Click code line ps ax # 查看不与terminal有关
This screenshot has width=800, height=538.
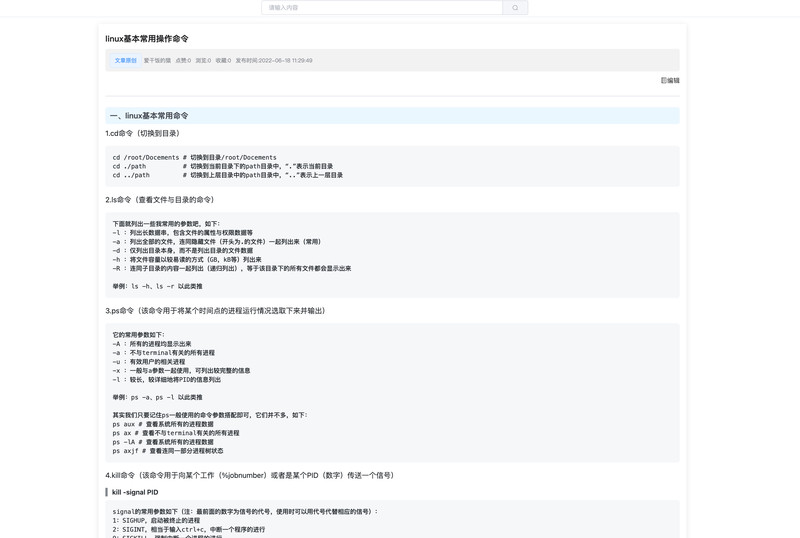[x=176, y=433]
